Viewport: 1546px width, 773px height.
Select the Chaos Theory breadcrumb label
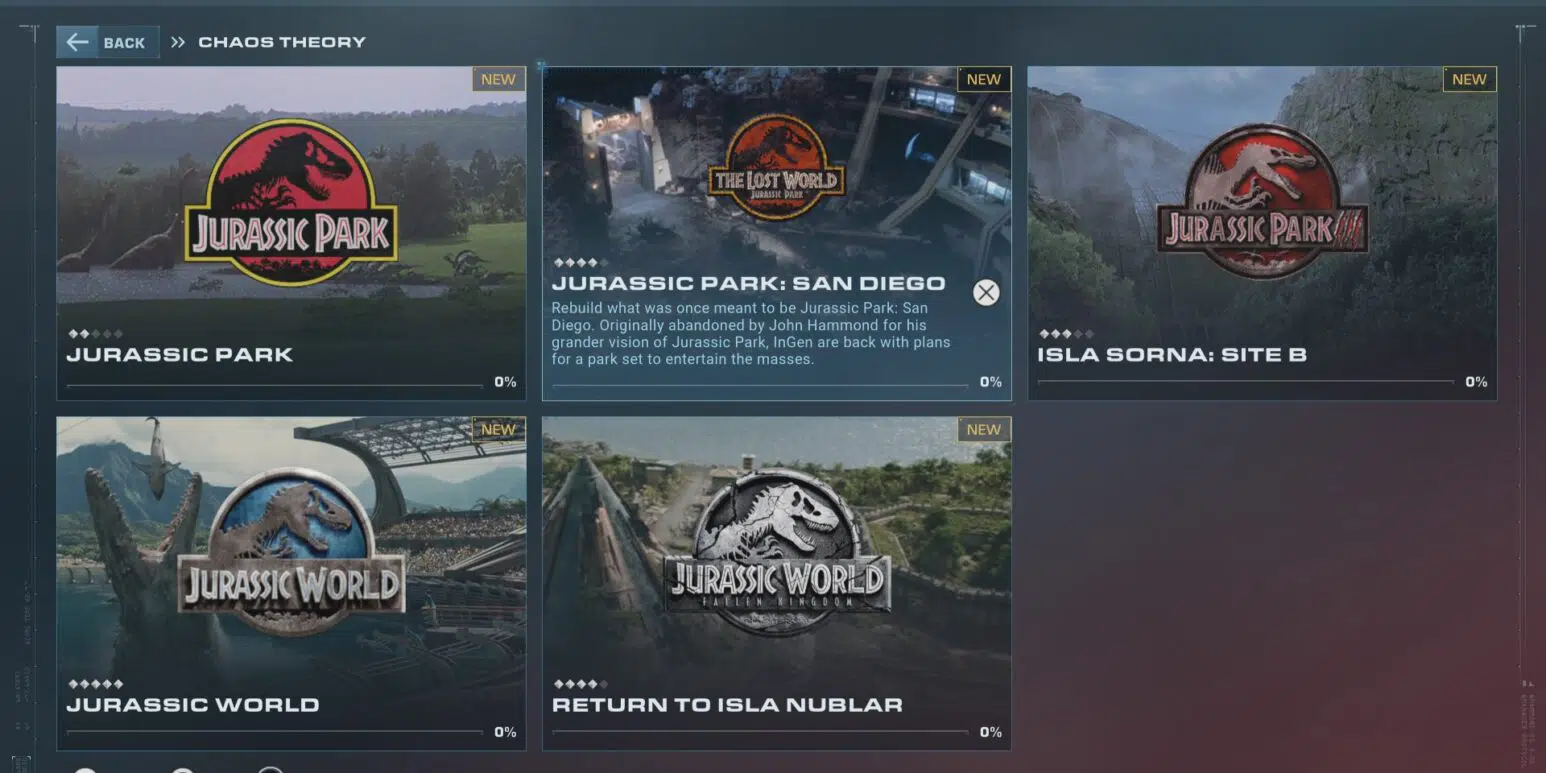pos(282,42)
